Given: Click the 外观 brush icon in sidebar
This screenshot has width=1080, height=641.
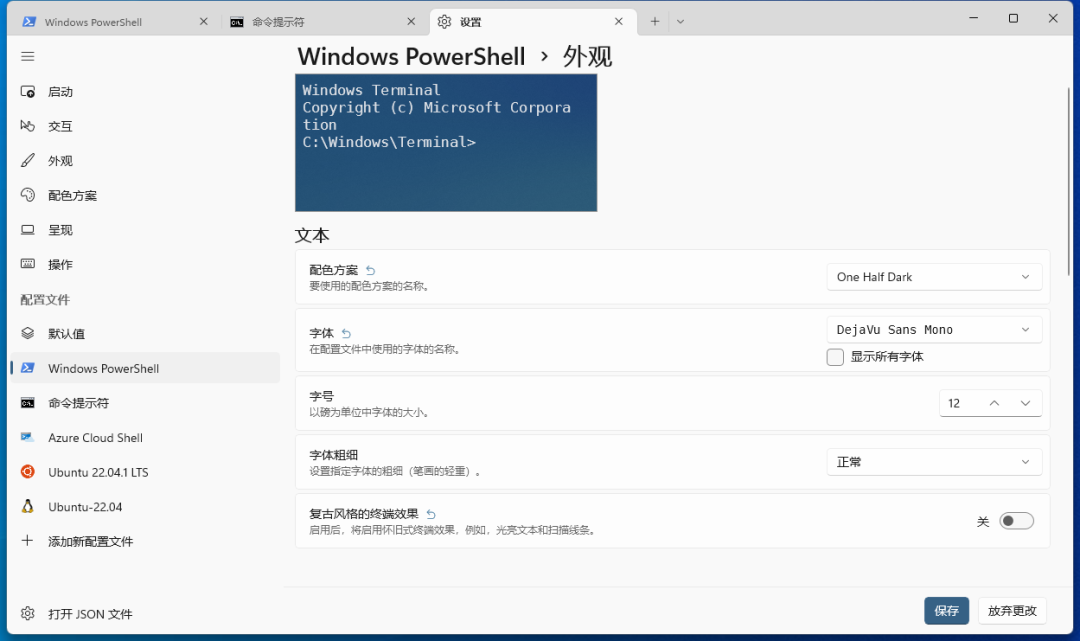Looking at the screenshot, I should [x=28, y=160].
